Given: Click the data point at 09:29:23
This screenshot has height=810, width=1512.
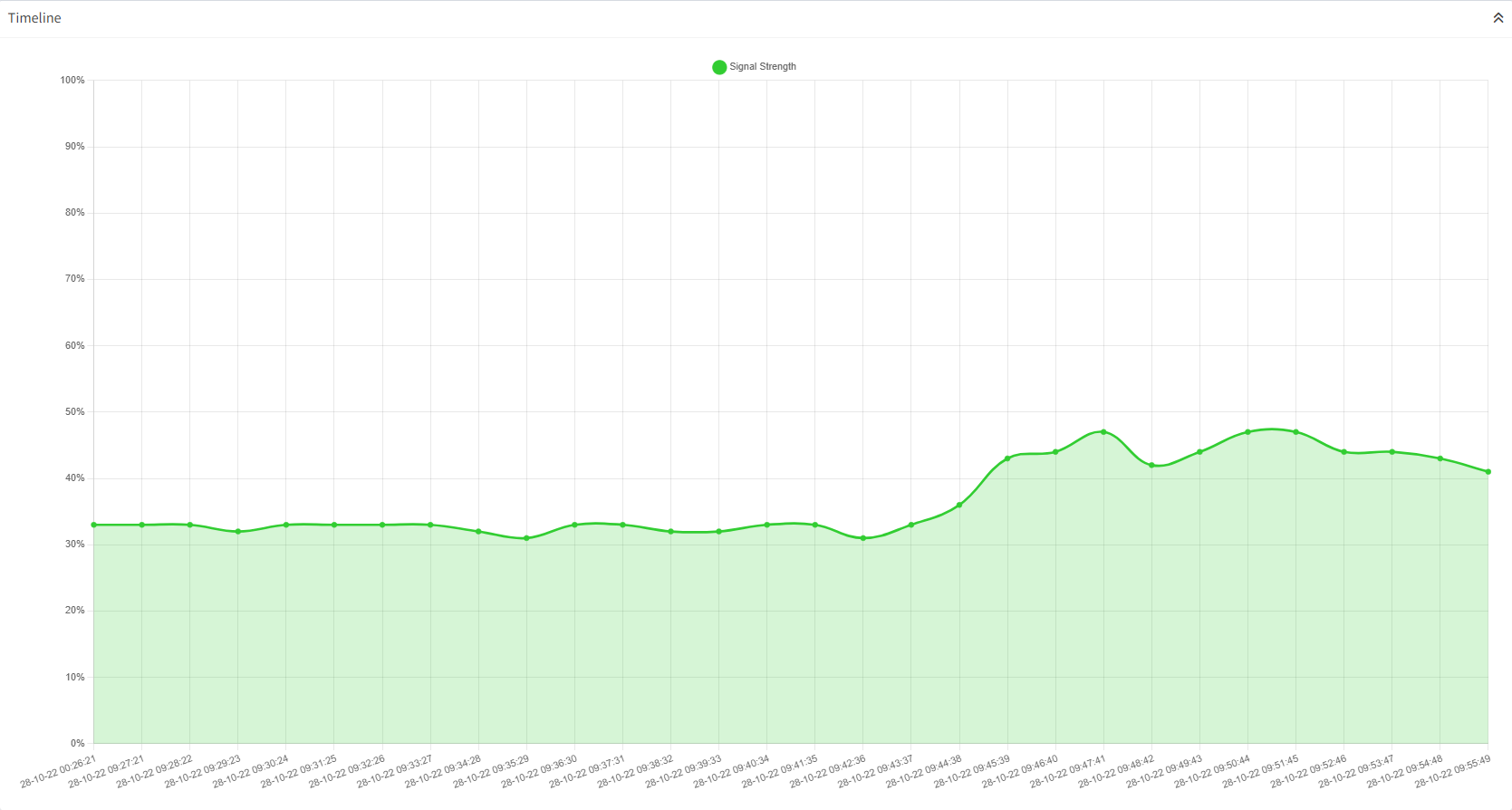Looking at the screenshot, I should pos(238,532).
